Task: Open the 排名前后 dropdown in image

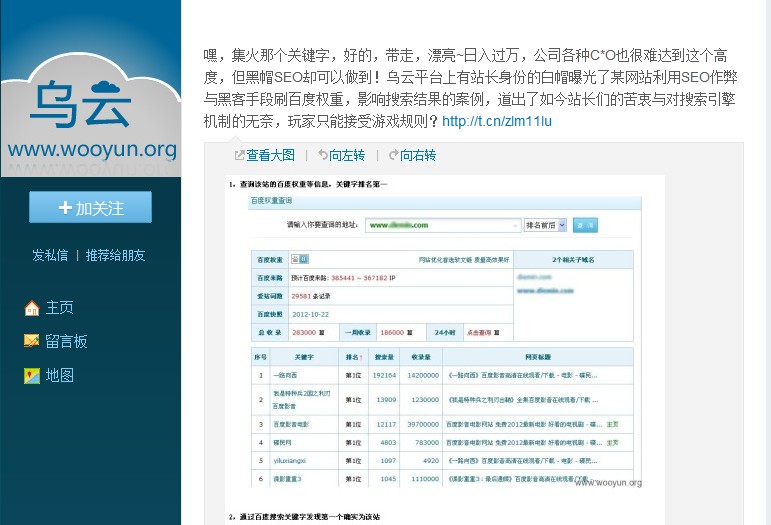Action: (545, 225)
